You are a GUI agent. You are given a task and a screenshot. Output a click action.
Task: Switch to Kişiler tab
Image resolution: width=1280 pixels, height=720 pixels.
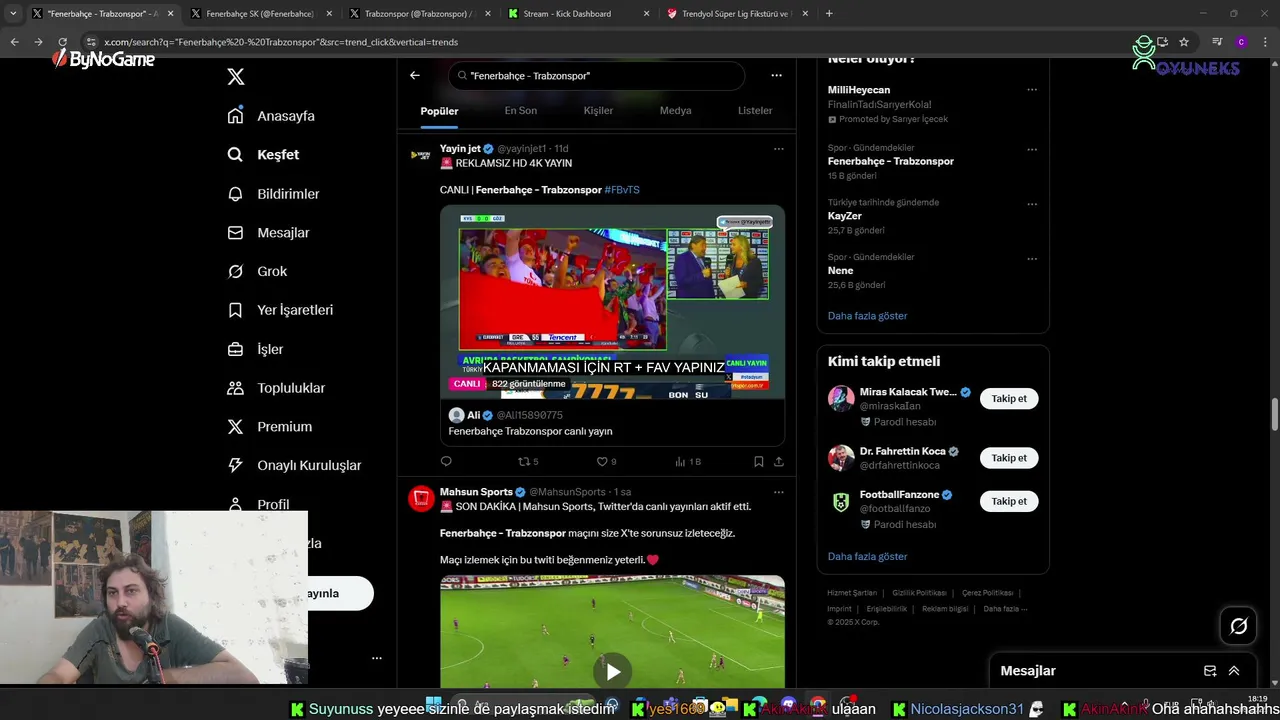598,111
